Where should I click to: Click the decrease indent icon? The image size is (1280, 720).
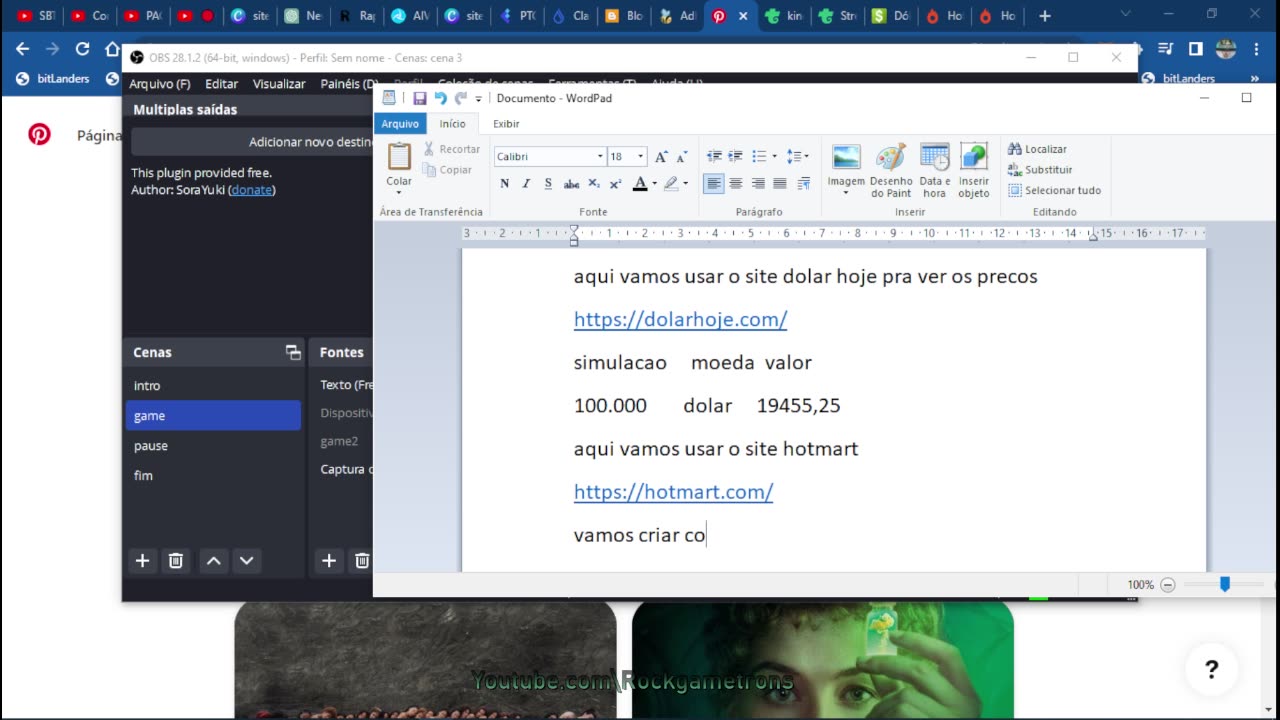click(x=714, y=156)
